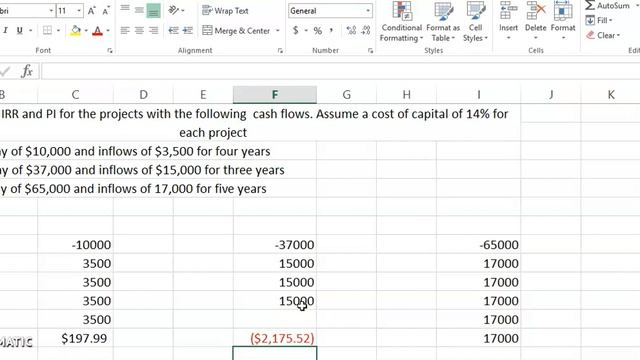
Task: Align text right
Action: (x=153, y=30)
